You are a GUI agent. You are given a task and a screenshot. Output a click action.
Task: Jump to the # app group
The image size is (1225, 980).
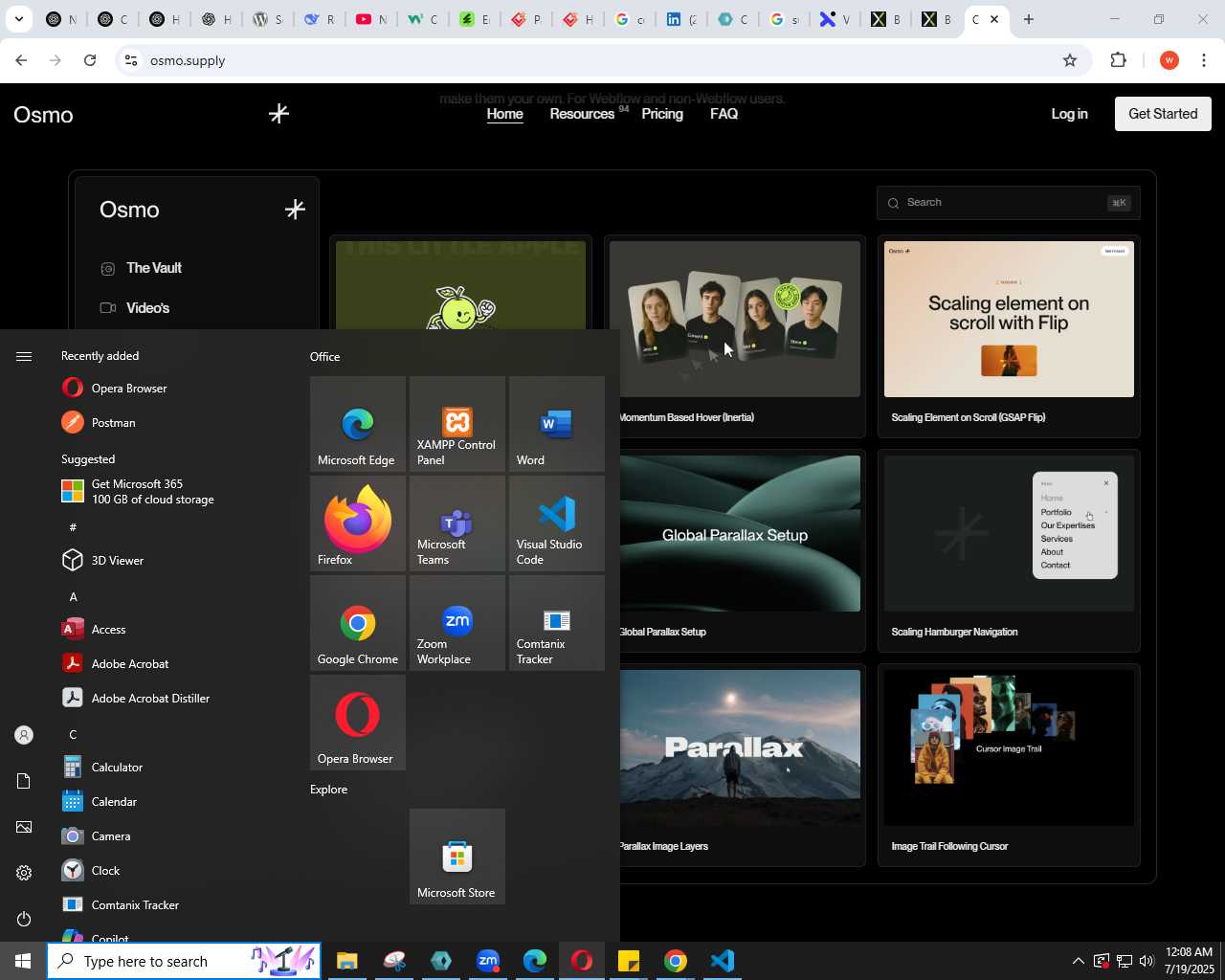pos(73,528)
